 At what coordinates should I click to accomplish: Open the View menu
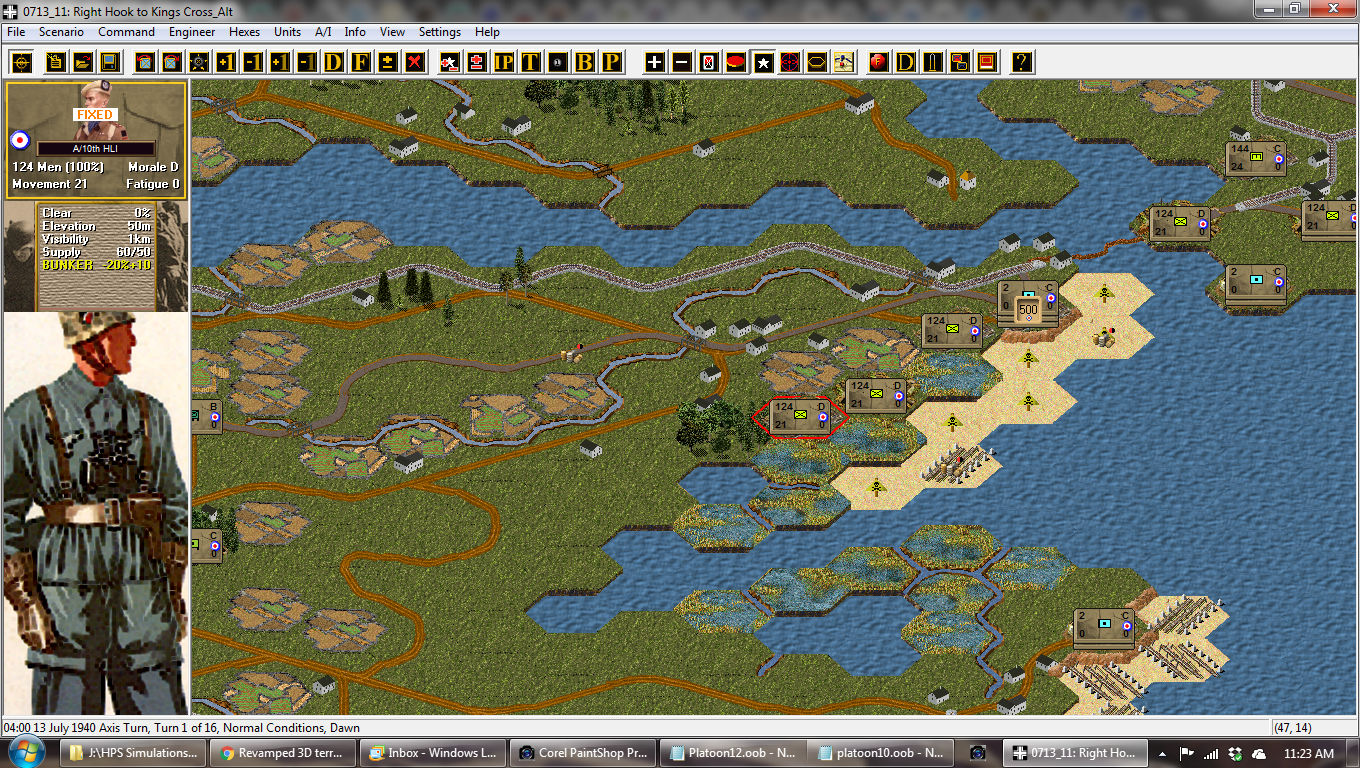click(393, 32)
